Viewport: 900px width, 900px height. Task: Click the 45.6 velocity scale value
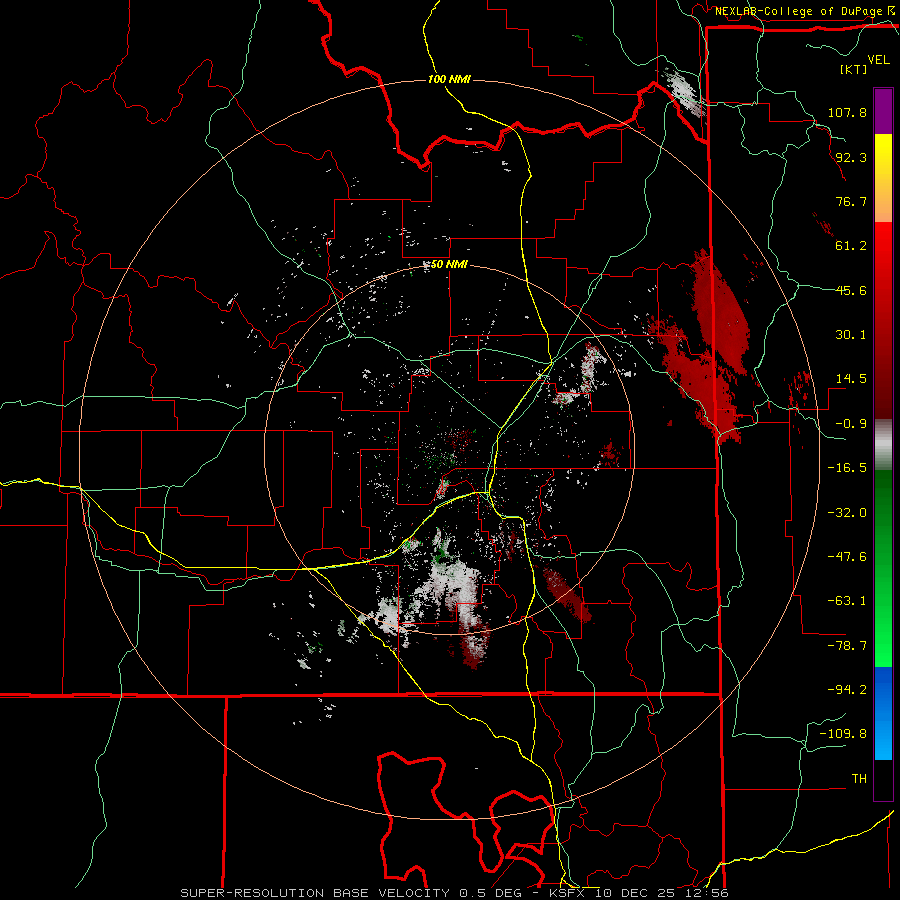(x=851, y=290)
